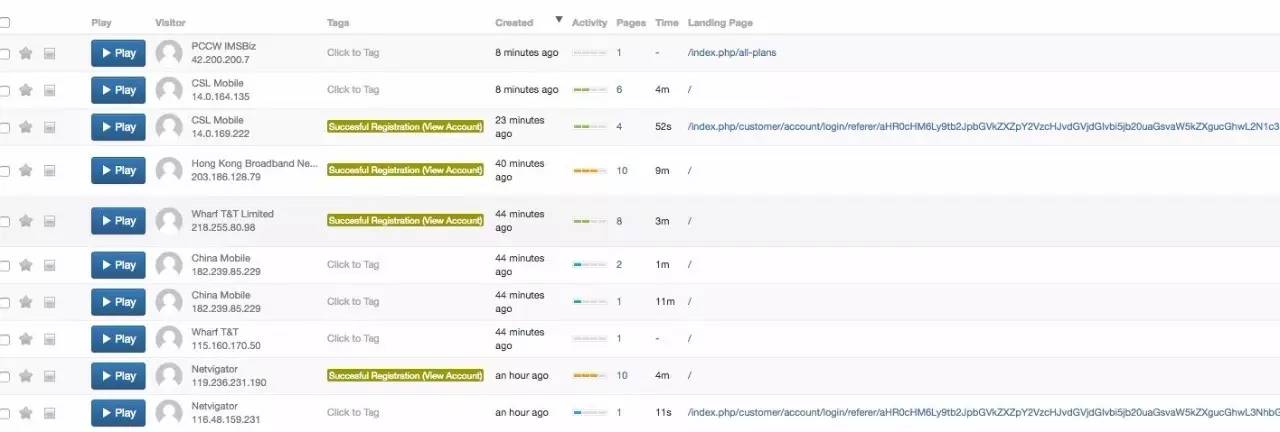Open the note icon for 14.0.169.222

(49, 127)
